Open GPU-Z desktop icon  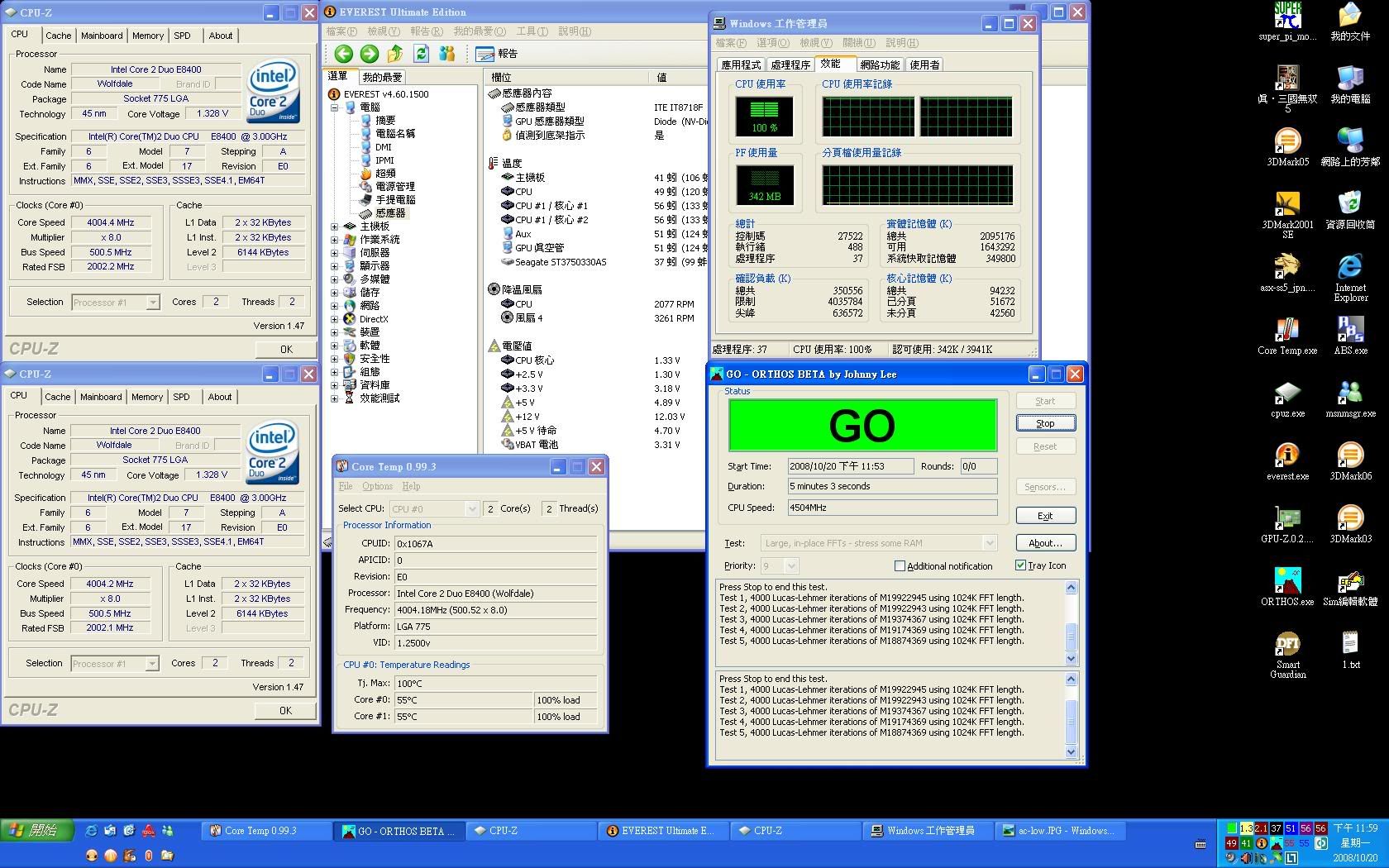click(x=1287, y=524)
